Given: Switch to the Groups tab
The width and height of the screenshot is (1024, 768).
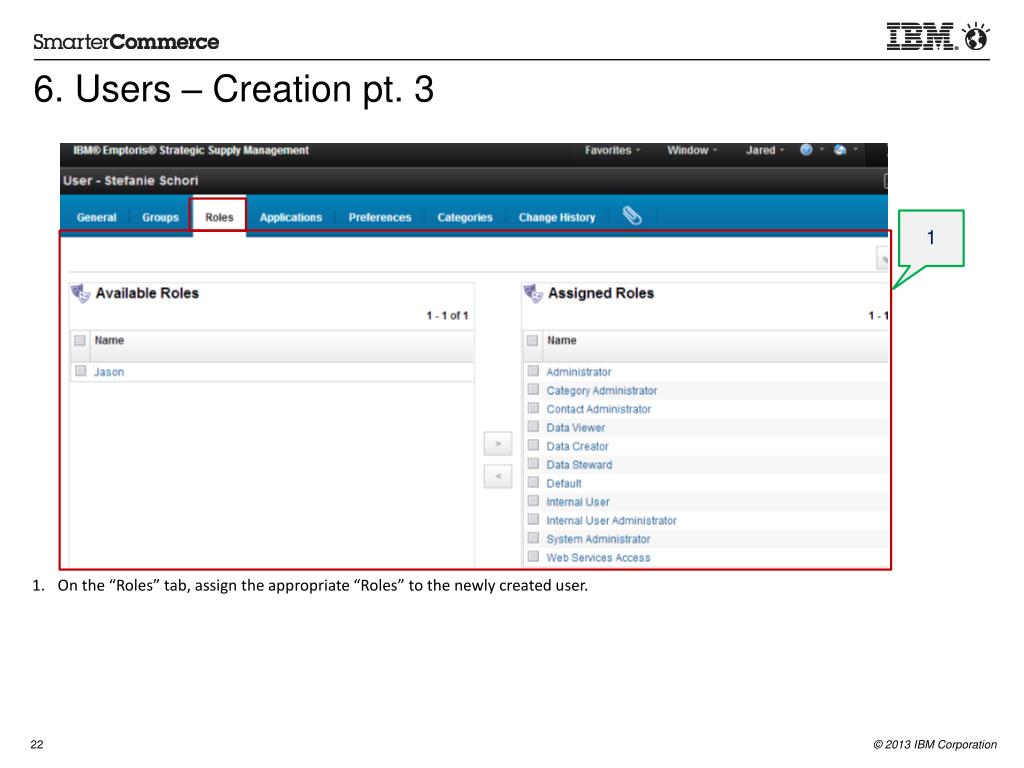Looking at the screenshot, I should (160, 217).
